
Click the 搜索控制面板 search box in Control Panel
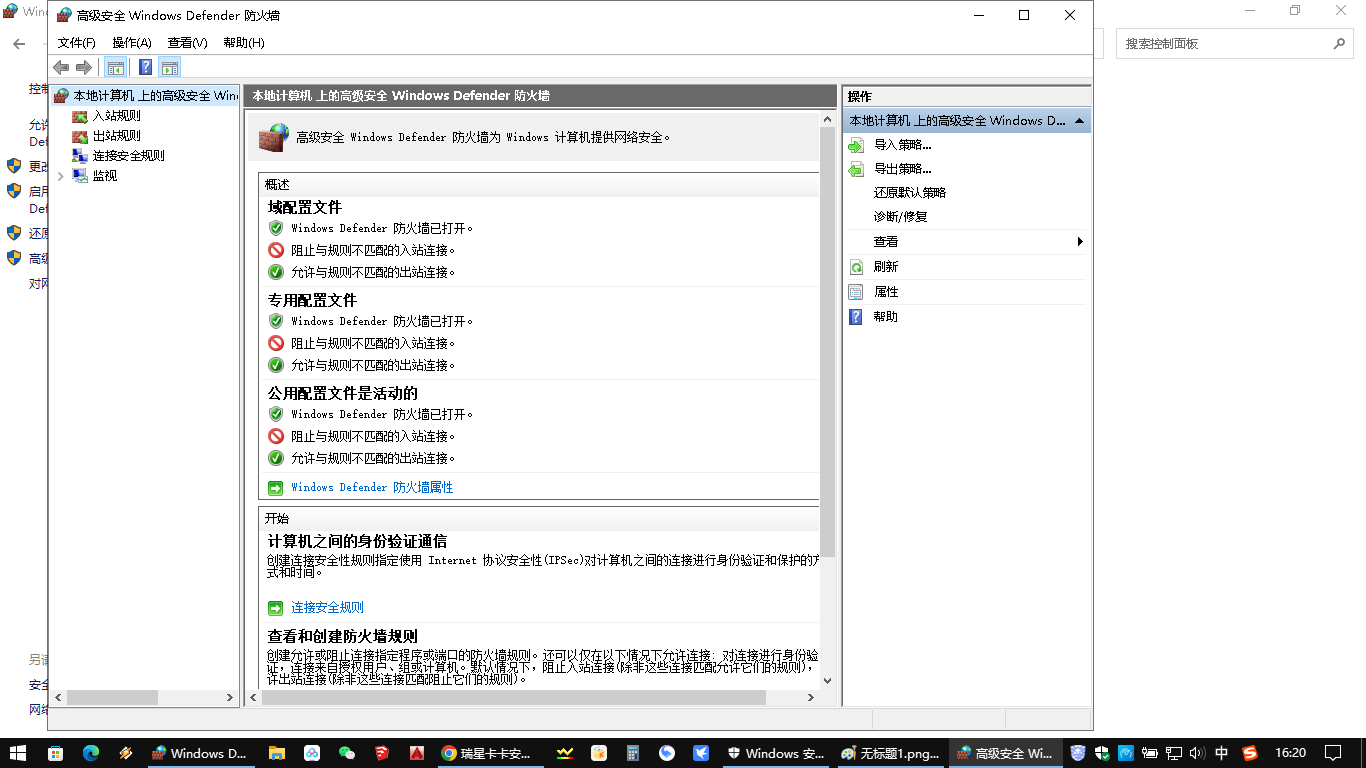coord(1236,44)
